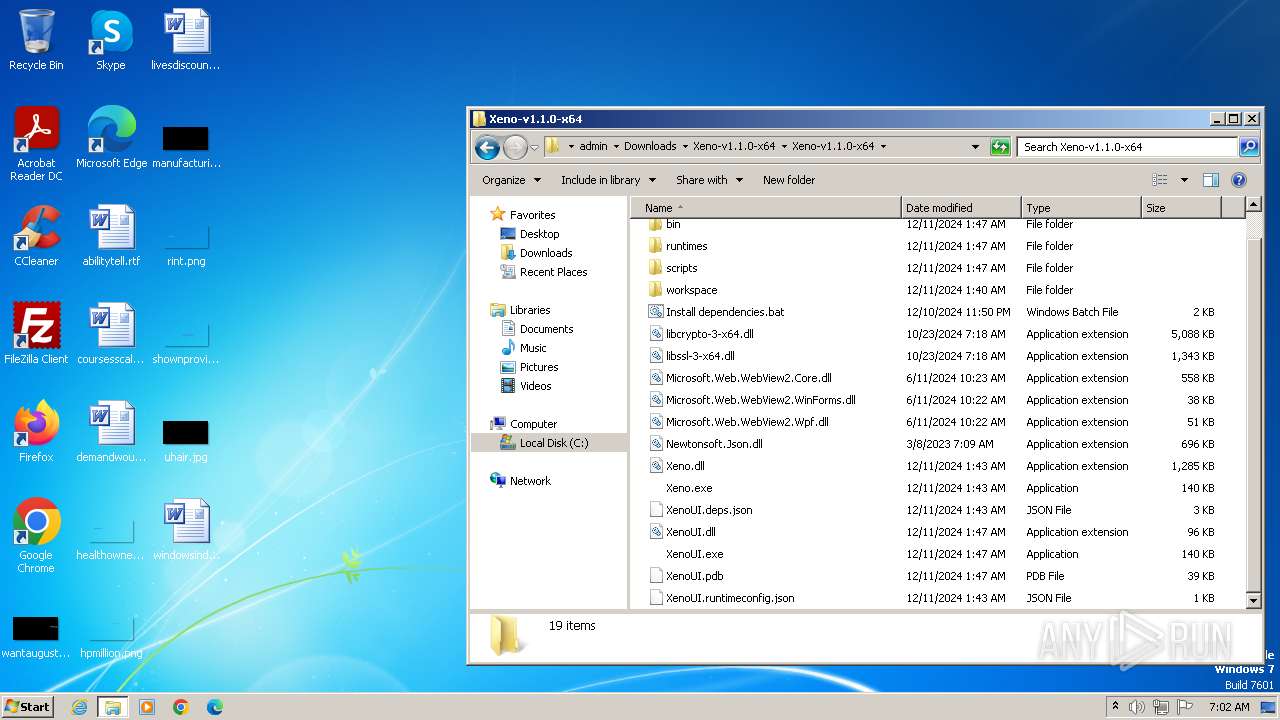Select Network in navigation pane
1280x720 pixels.
click(530, 481)
